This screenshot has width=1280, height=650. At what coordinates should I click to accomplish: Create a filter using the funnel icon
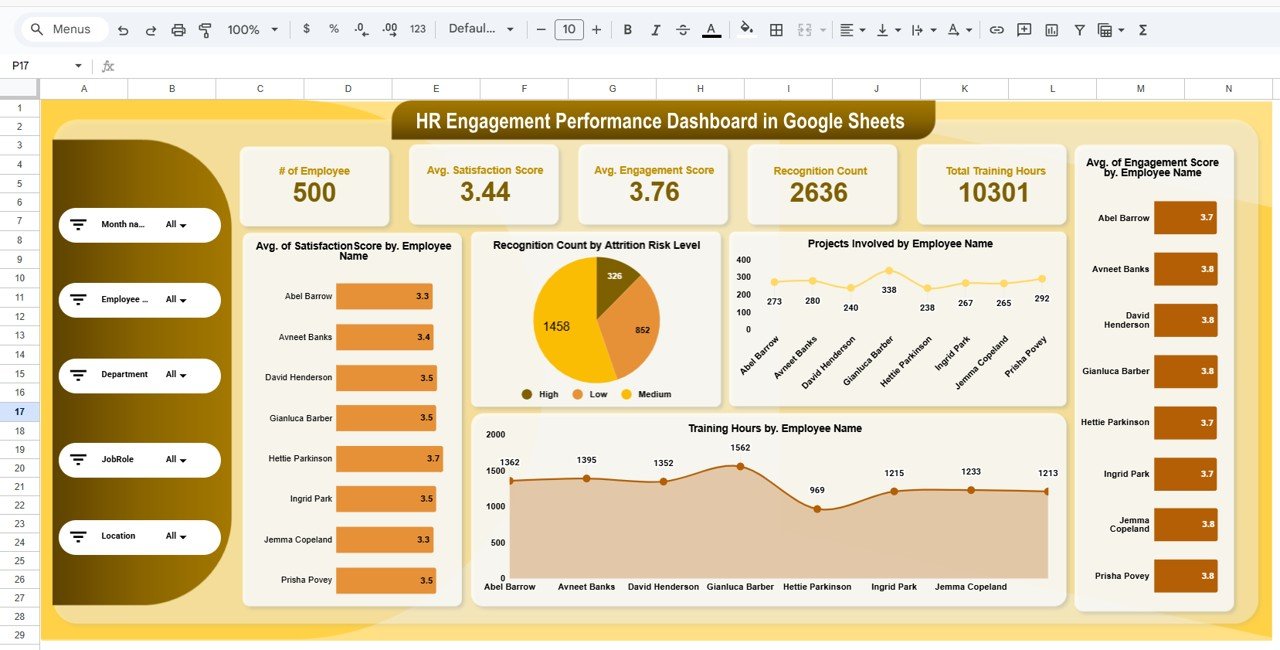click(x=1079, y=29)
